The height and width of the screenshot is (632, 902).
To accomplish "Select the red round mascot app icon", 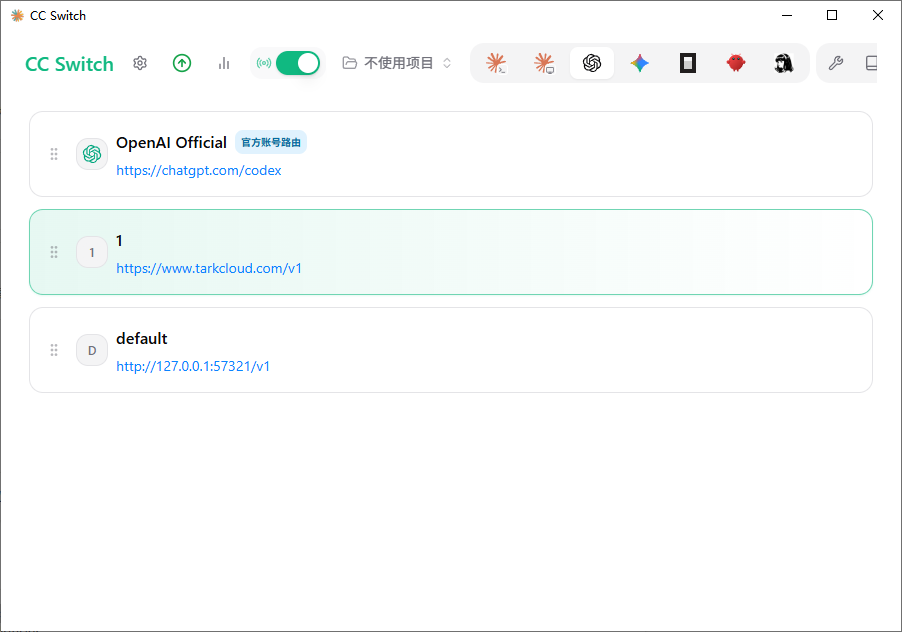I will [x=736, y=63].
